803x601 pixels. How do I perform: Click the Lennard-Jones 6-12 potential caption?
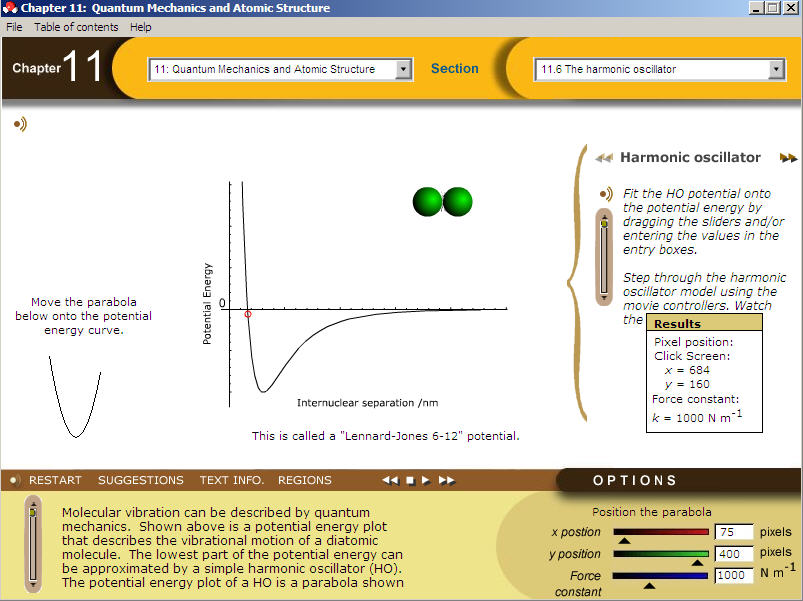[x=386, y=436]
